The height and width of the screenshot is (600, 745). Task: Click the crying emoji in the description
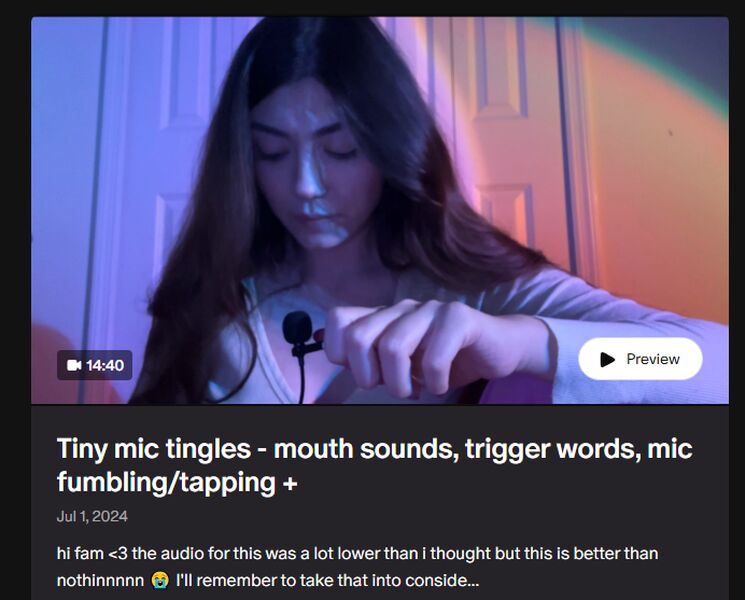pyautogui.click(x=160, y=581)
